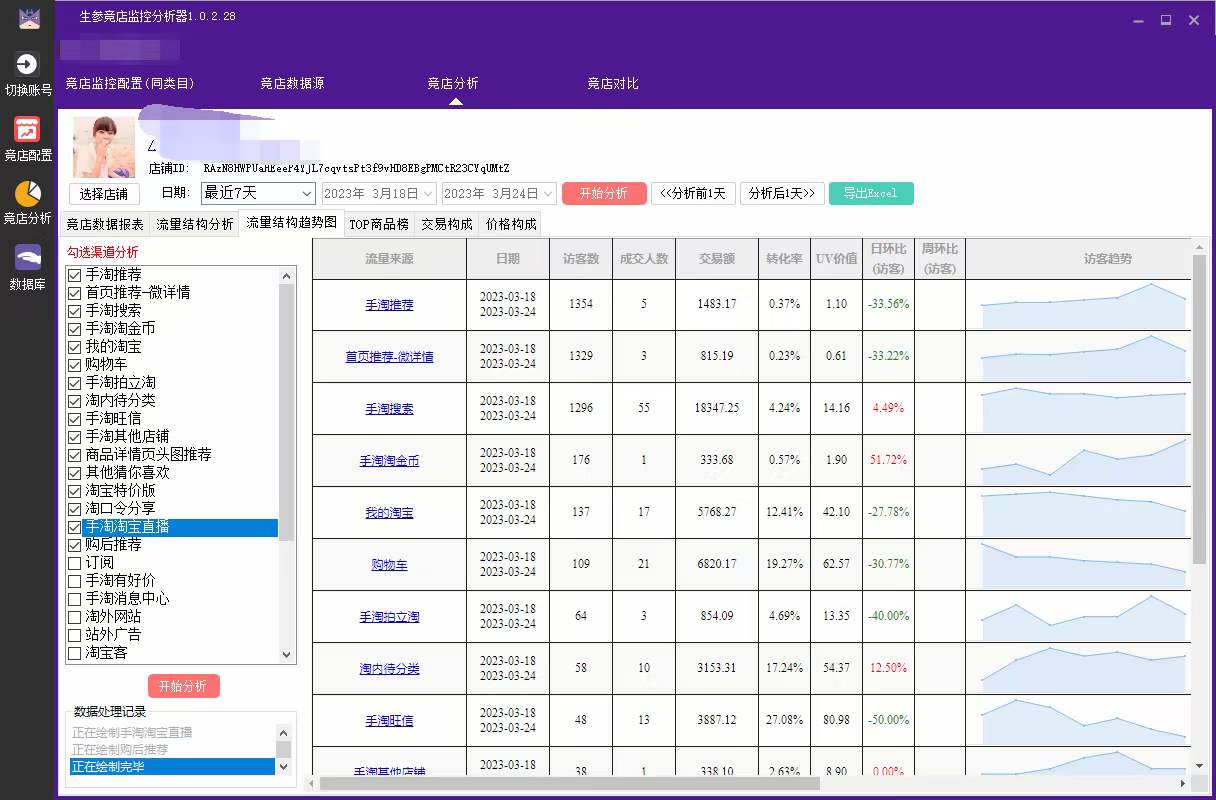Screen dimensions: 1216x800
Task: Open the 数据库 panel icon
Action: point(28,258)
